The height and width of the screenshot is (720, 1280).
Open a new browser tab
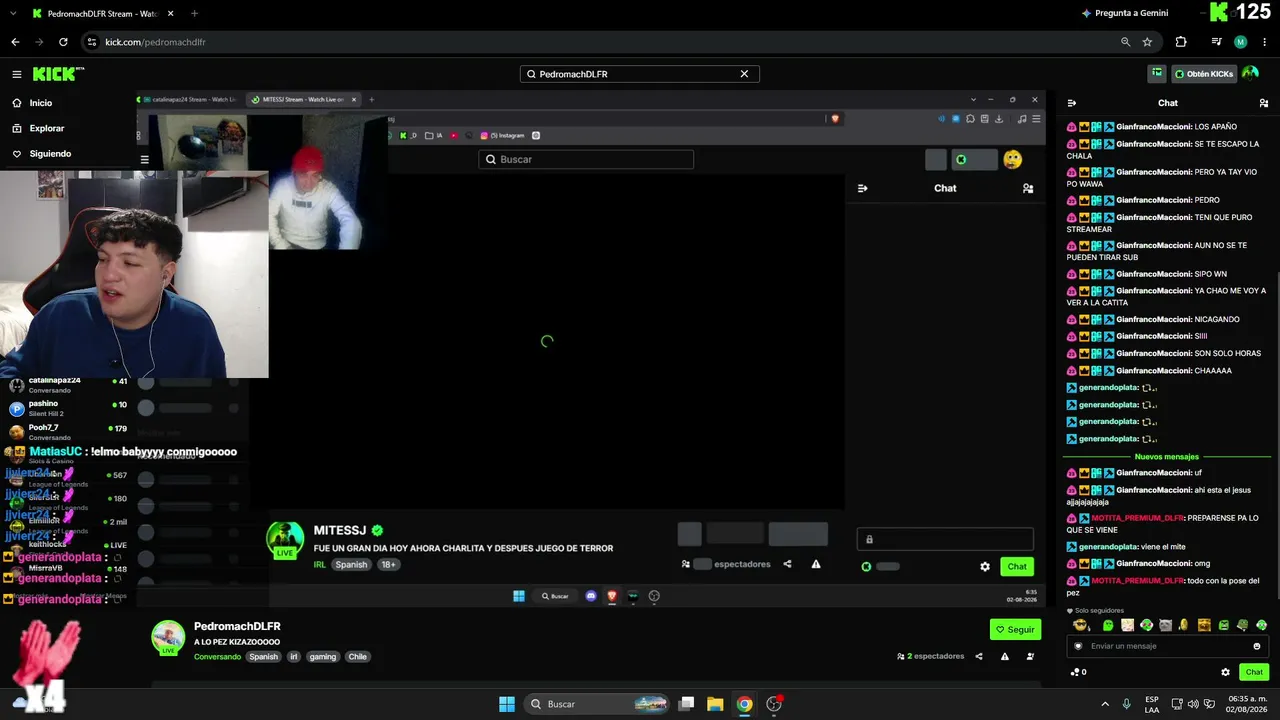[x=194, y=14]
